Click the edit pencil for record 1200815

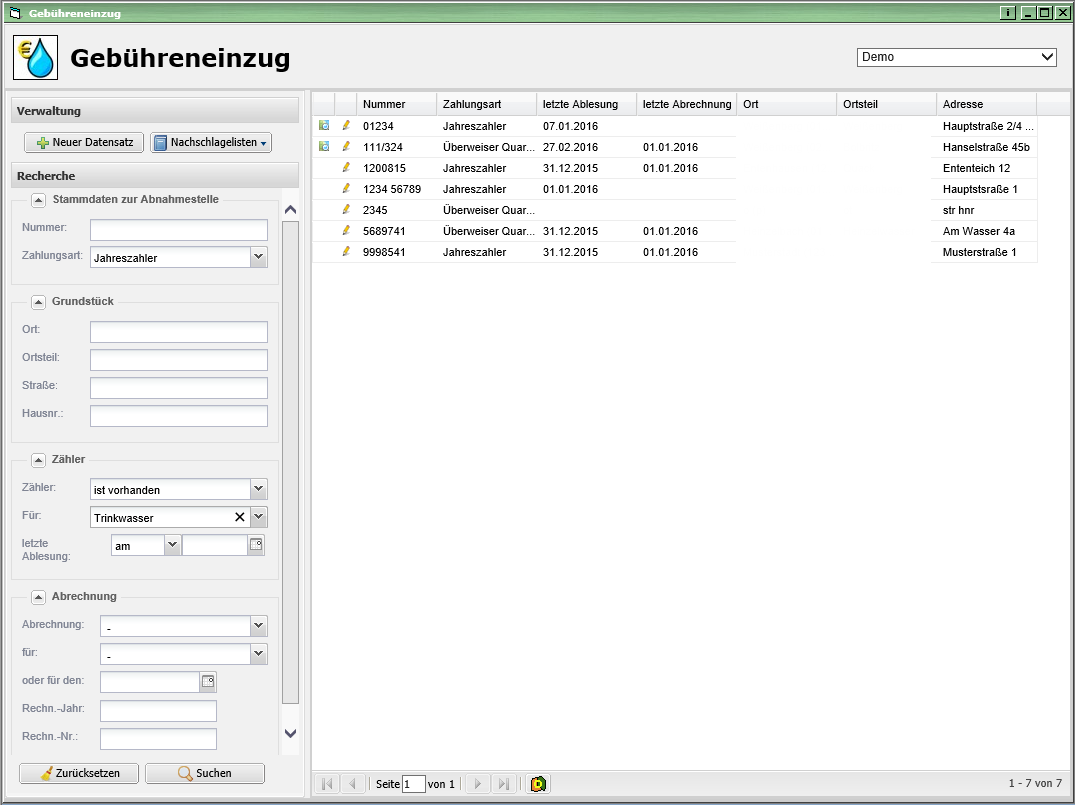tap(346, 168)
